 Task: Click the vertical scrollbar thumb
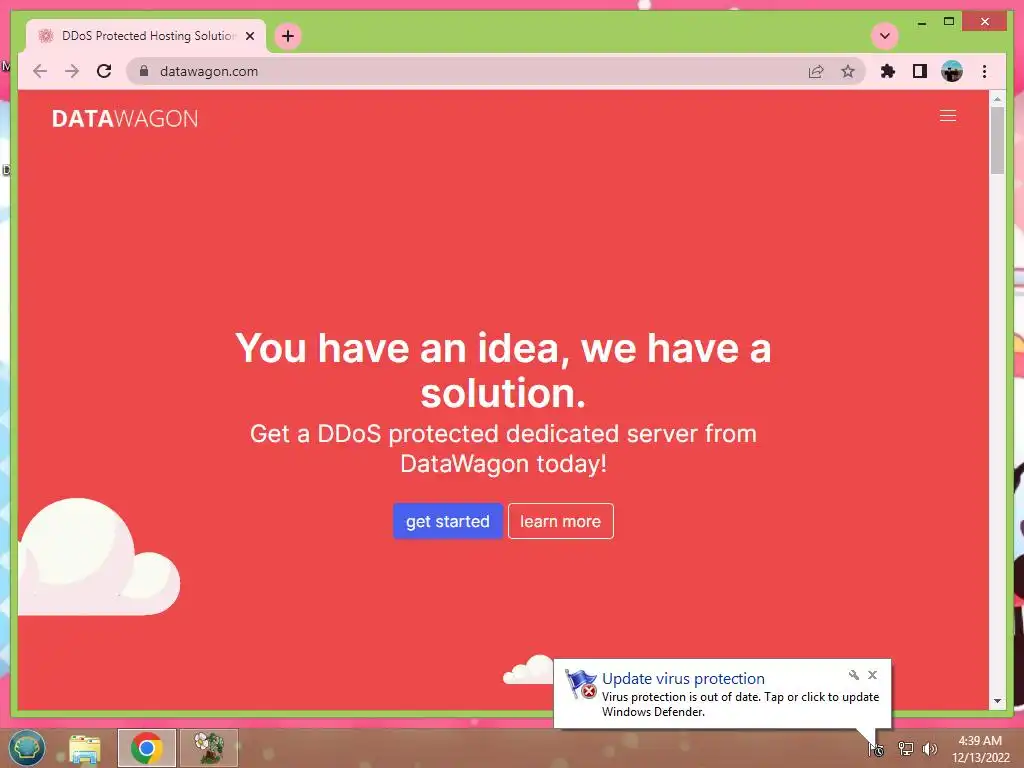tap(997, 140)
